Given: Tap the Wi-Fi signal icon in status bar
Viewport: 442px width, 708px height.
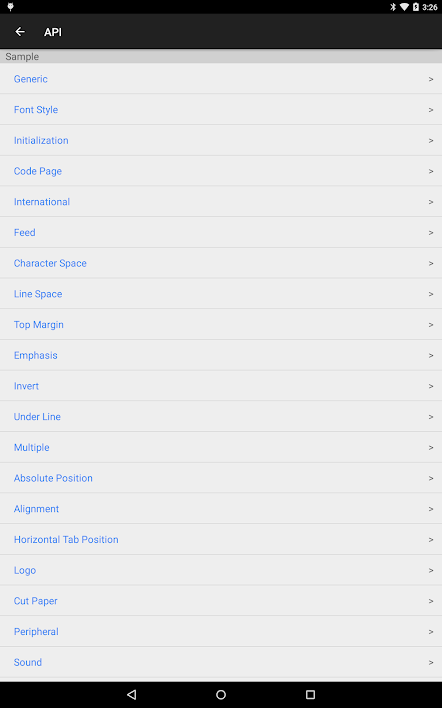Looking at the screenshot, I should (x=404, y=7).
